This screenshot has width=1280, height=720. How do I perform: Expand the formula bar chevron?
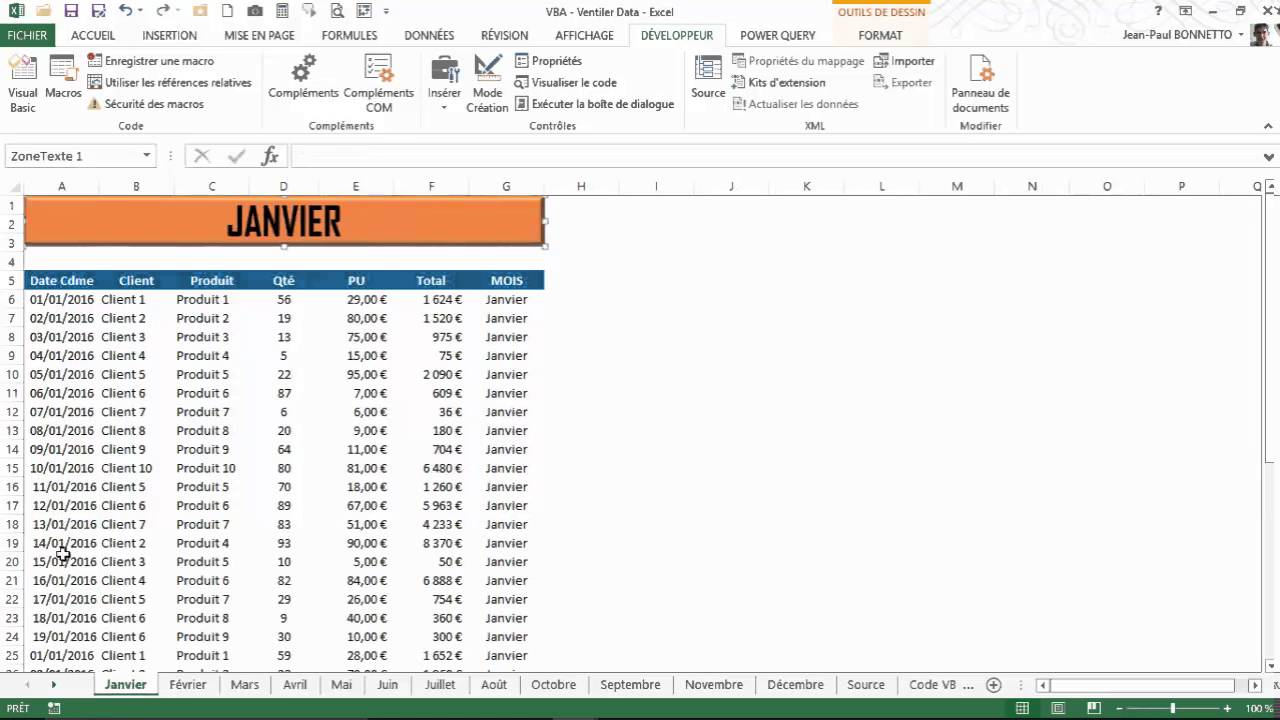point(1269,157)
